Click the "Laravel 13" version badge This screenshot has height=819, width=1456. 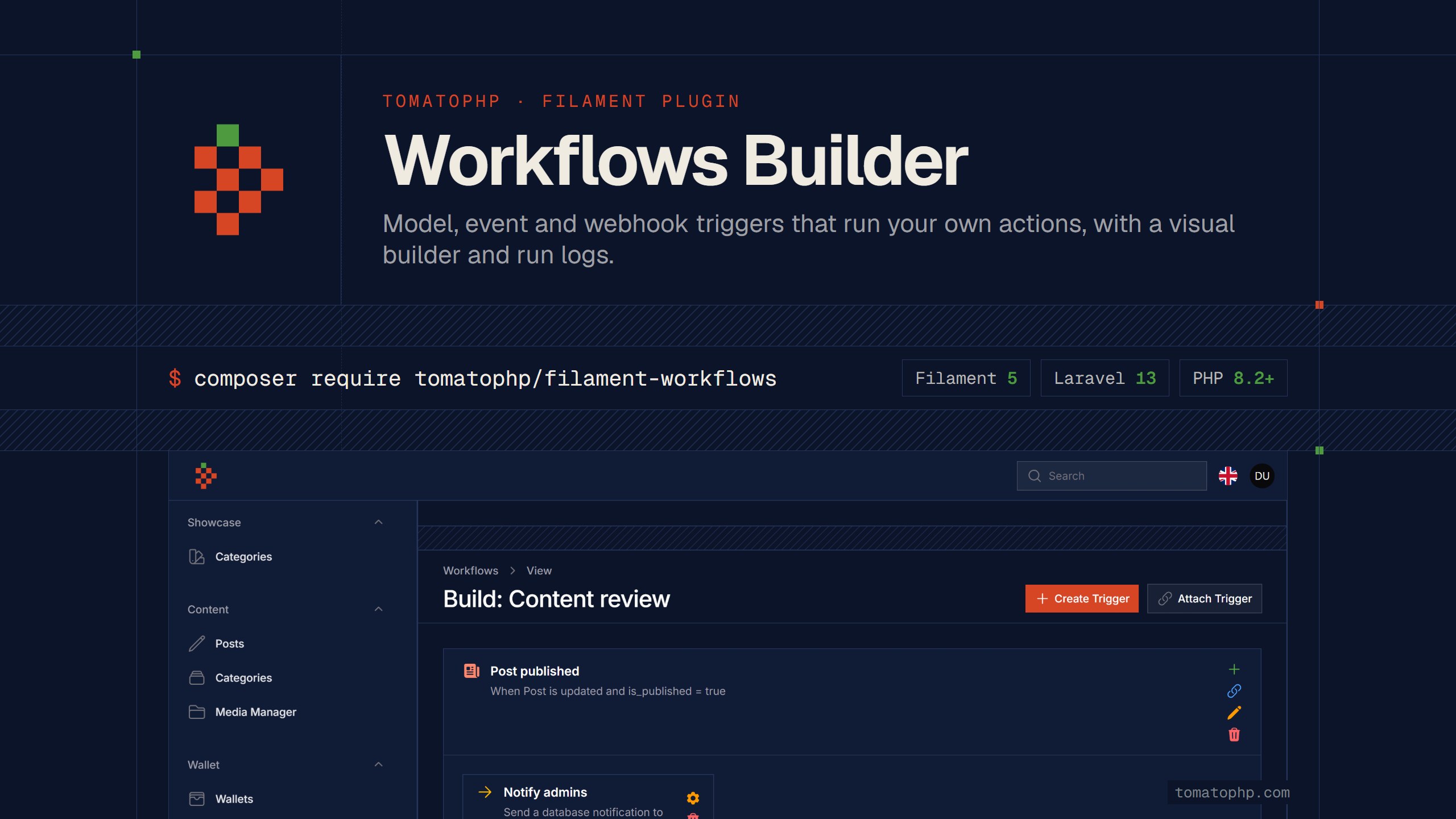coord(1105,378)
